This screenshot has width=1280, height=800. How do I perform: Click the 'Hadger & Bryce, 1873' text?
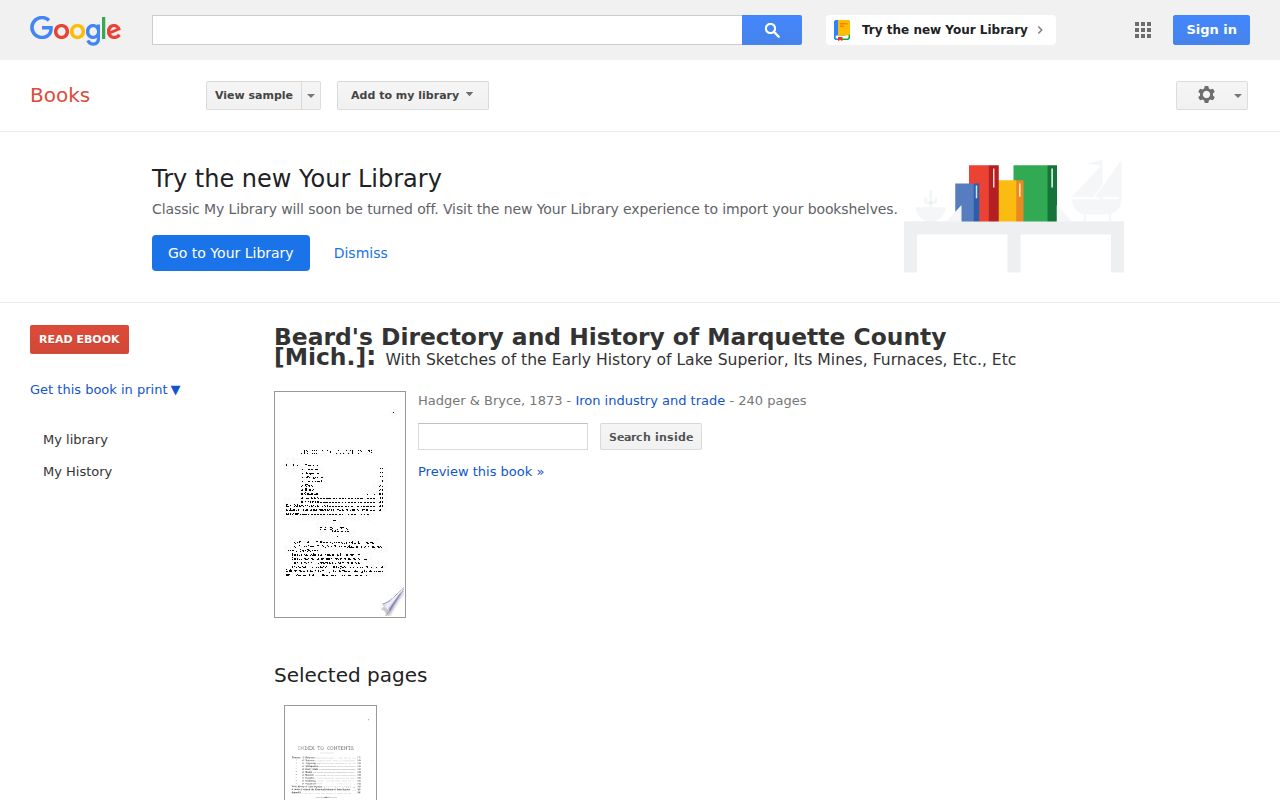(x=490, y=401)
